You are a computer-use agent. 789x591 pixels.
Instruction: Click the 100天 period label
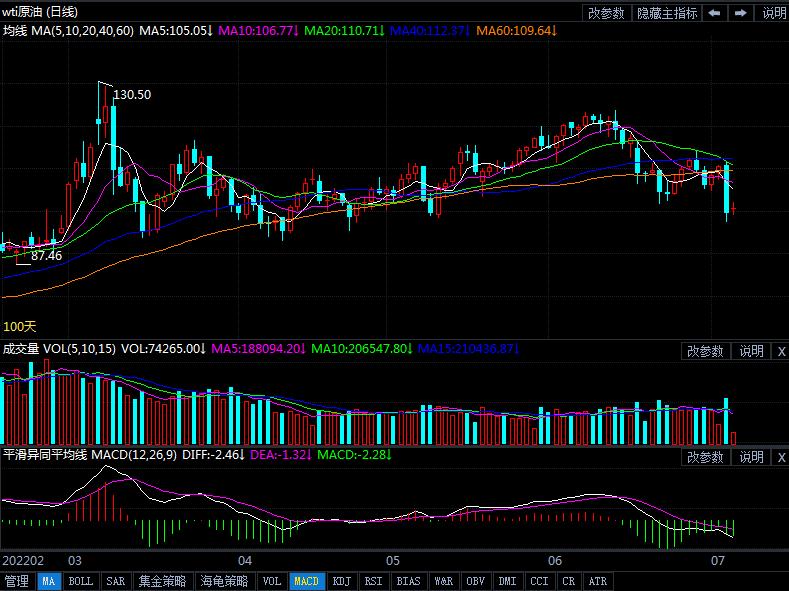pyautogui.click(x=20, y=326)
